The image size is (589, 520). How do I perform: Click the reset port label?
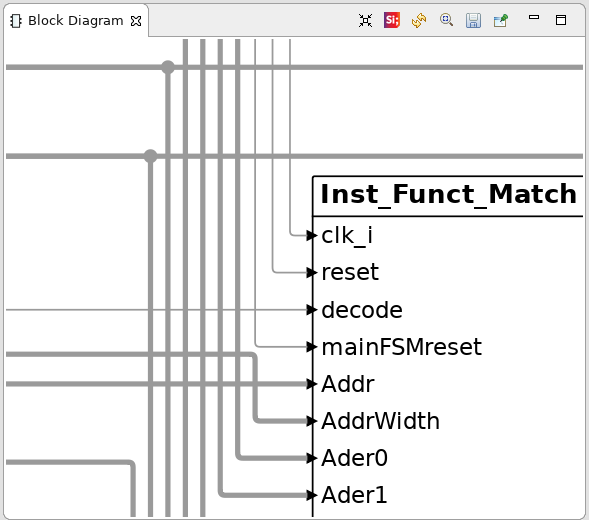coord(350,272)
